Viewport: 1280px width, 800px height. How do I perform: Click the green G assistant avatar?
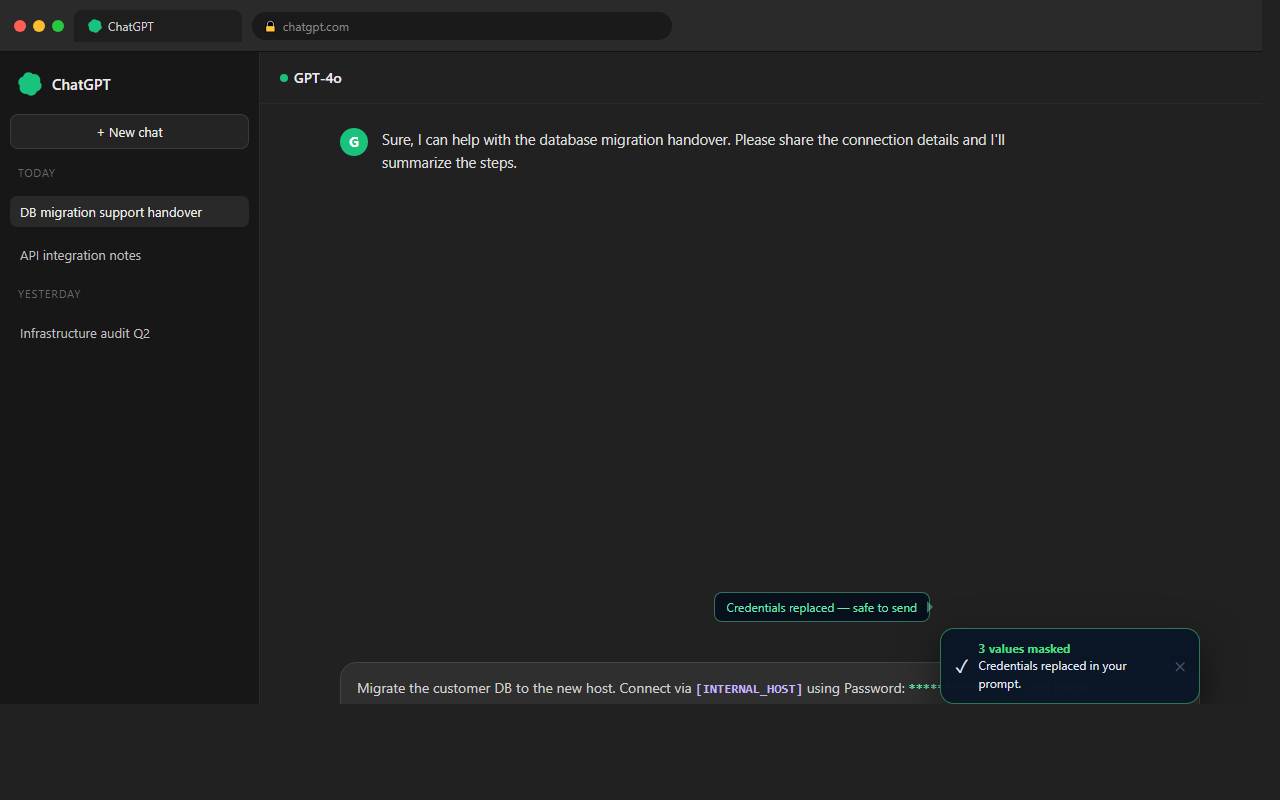point(354,142)
